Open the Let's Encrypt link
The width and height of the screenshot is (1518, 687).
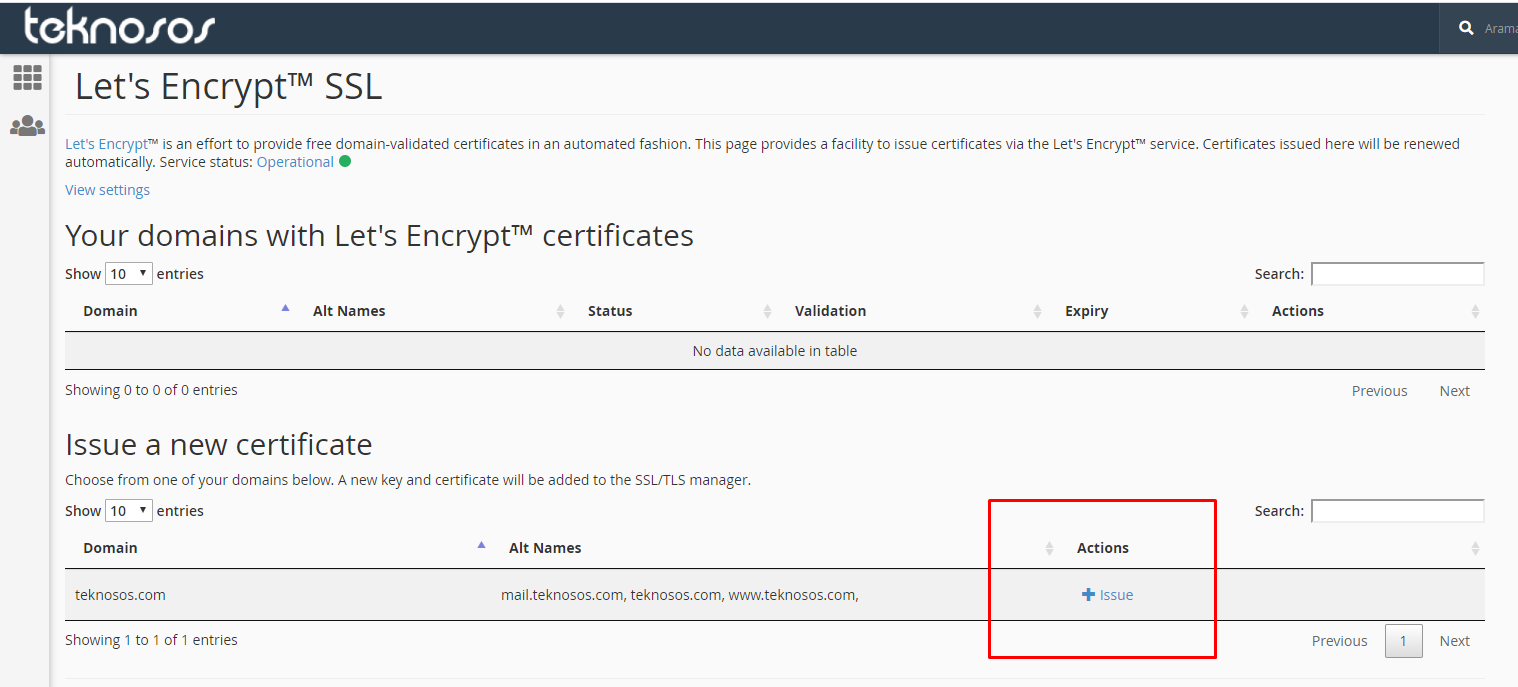pos(106,143)
